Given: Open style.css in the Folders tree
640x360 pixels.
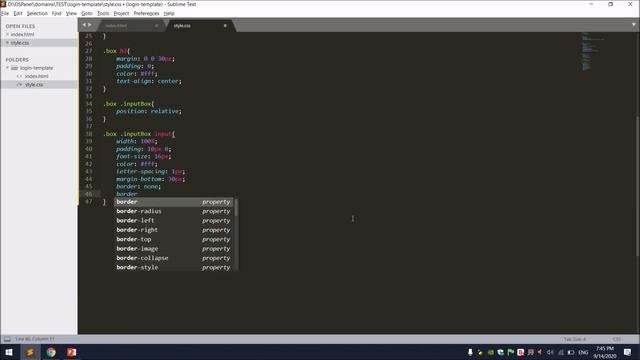Looking at the screenshot, I should (34, 85).
